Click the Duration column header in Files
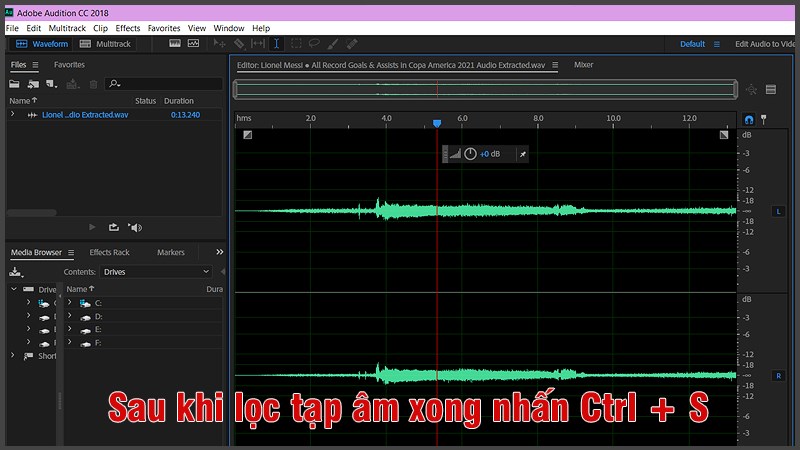 click(x=179, y=101)
